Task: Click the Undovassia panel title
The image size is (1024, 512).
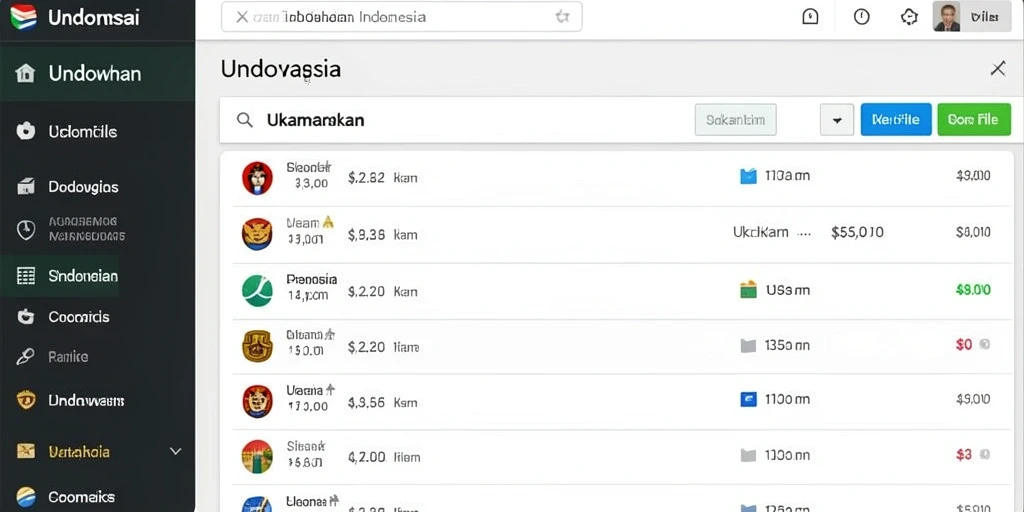Action: [281, 69]
